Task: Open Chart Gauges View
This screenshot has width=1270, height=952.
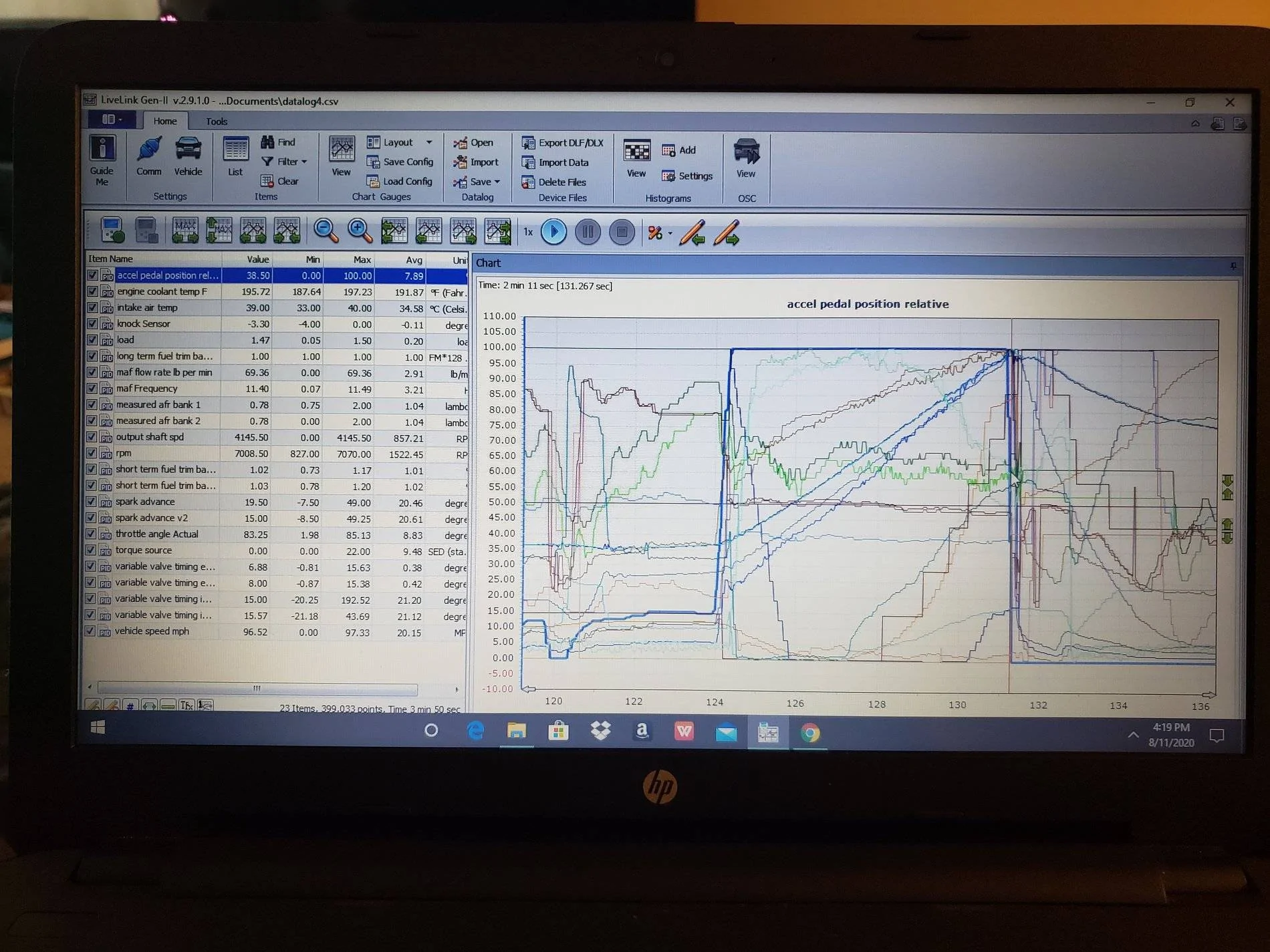Action: (x=342, y=157)
